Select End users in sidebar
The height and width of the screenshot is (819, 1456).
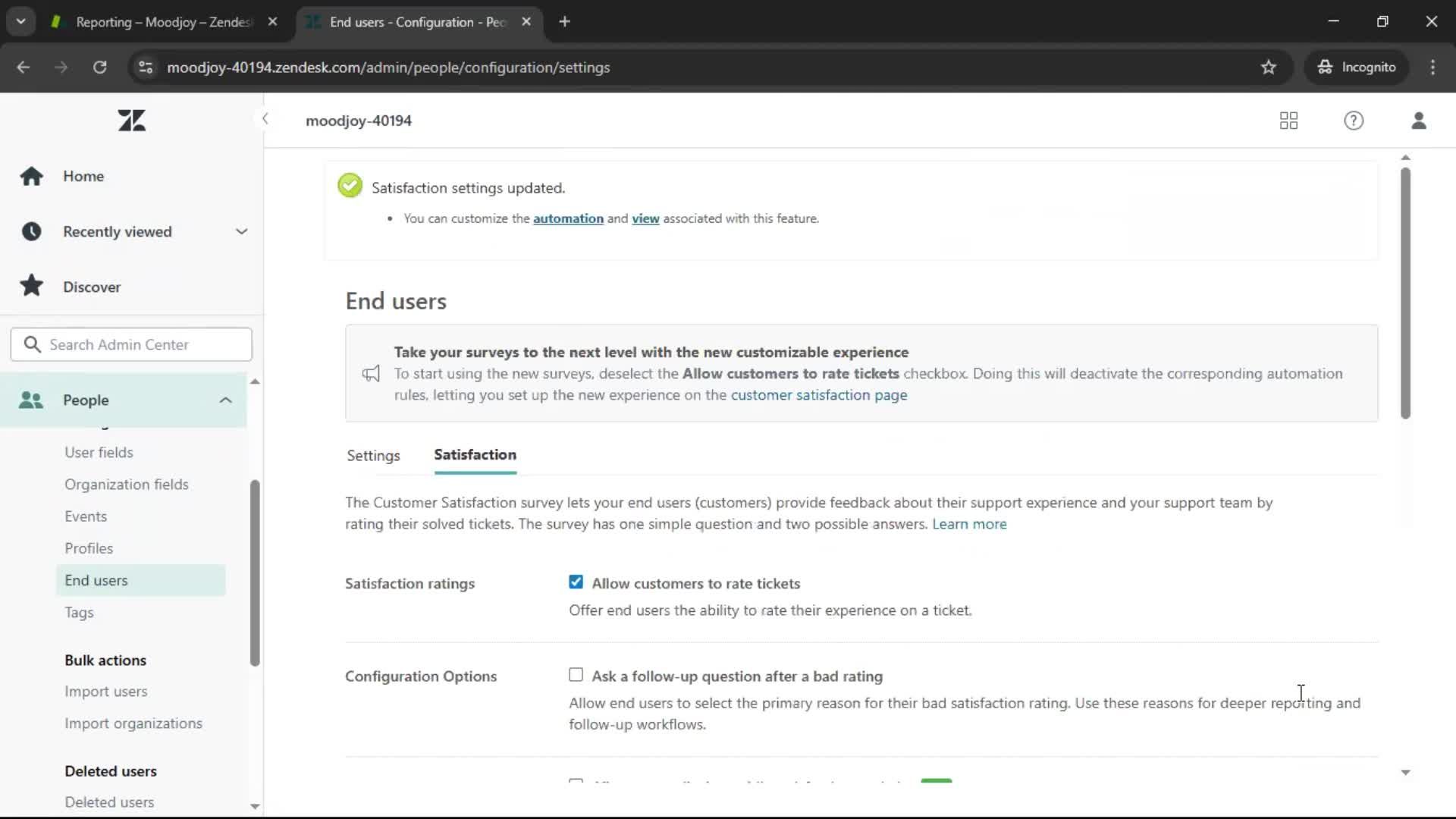coord(141,580)
